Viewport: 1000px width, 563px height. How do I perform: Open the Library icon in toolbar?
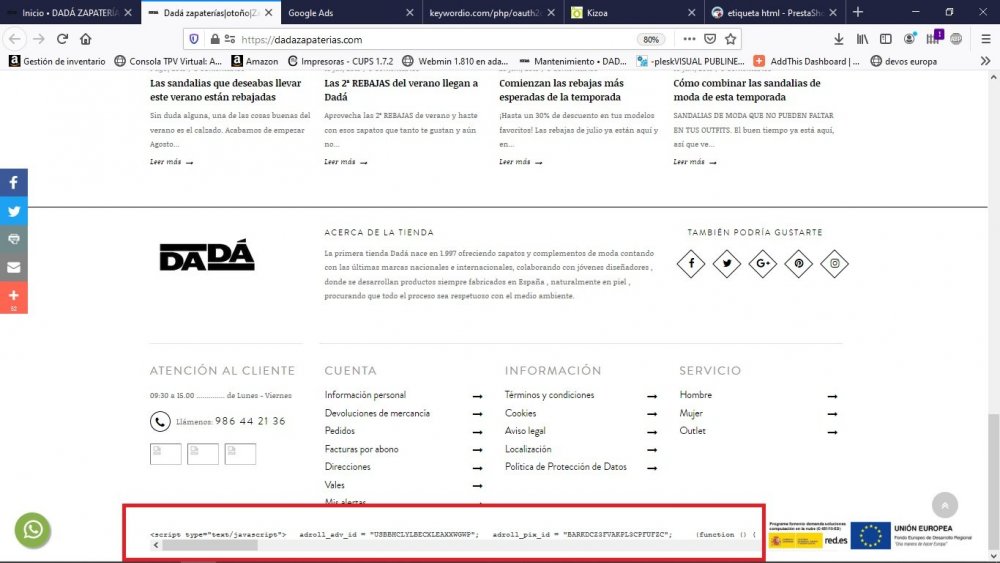[862, 39]
